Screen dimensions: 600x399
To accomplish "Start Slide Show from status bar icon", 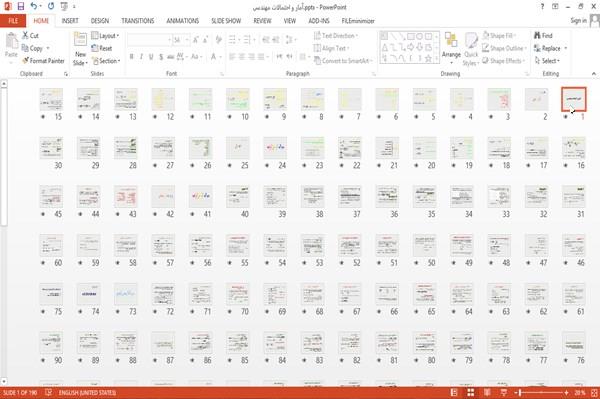I will click(x=504, y=392).
